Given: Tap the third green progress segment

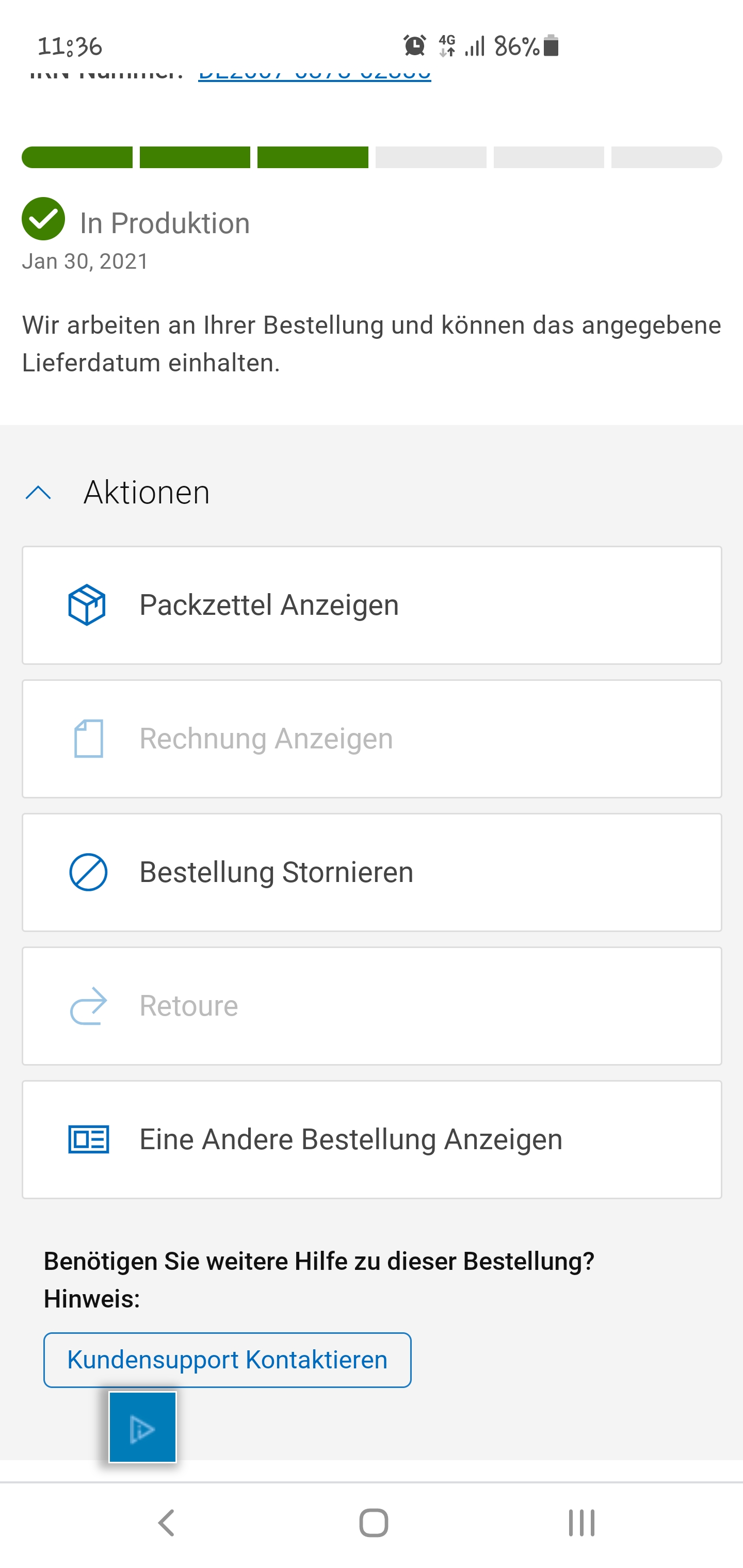Looking at the screenshot, I should point(313,157).
